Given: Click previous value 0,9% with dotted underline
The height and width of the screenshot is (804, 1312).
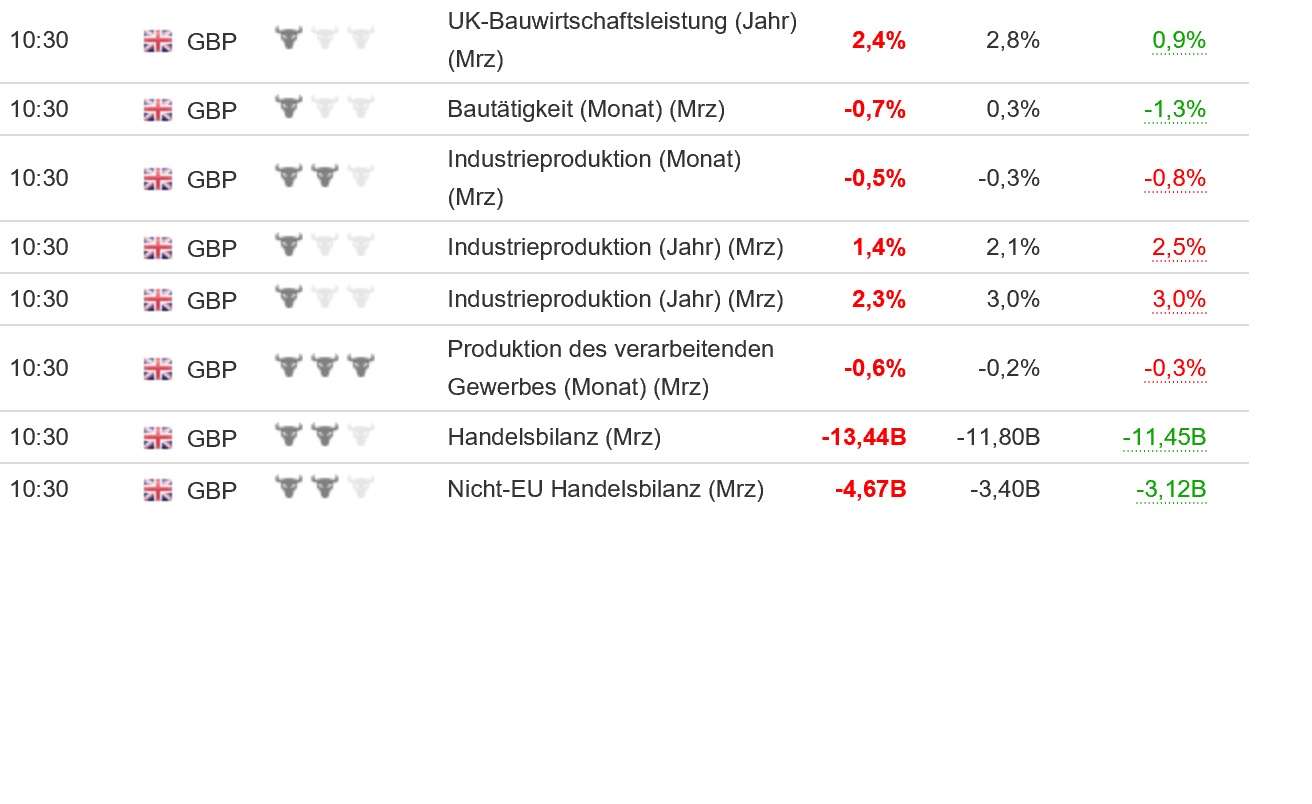Looking at the screenshot, I should pos(1179,41).
